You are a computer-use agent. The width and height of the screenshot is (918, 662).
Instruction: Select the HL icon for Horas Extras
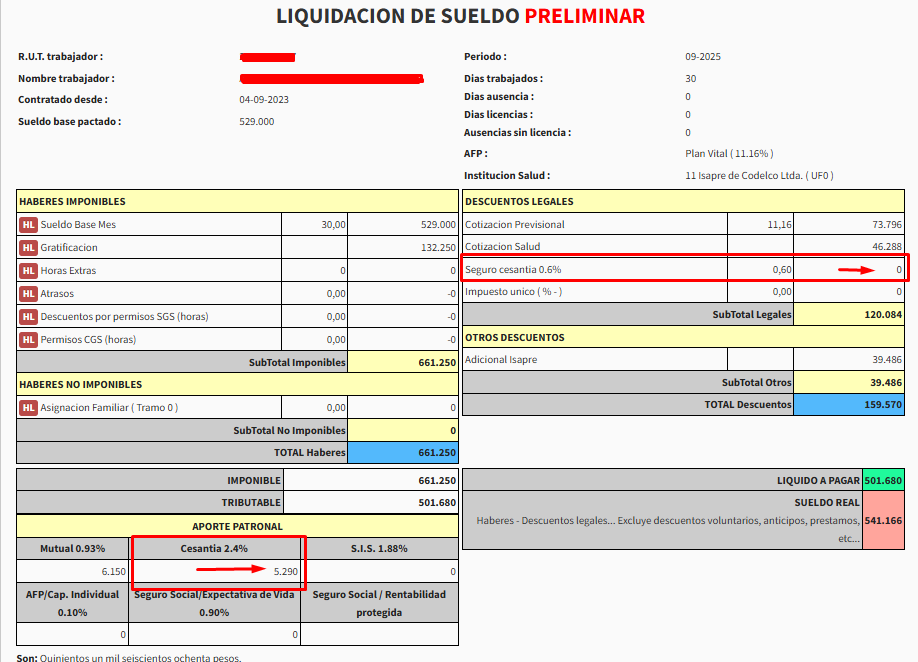pos(28,271)
